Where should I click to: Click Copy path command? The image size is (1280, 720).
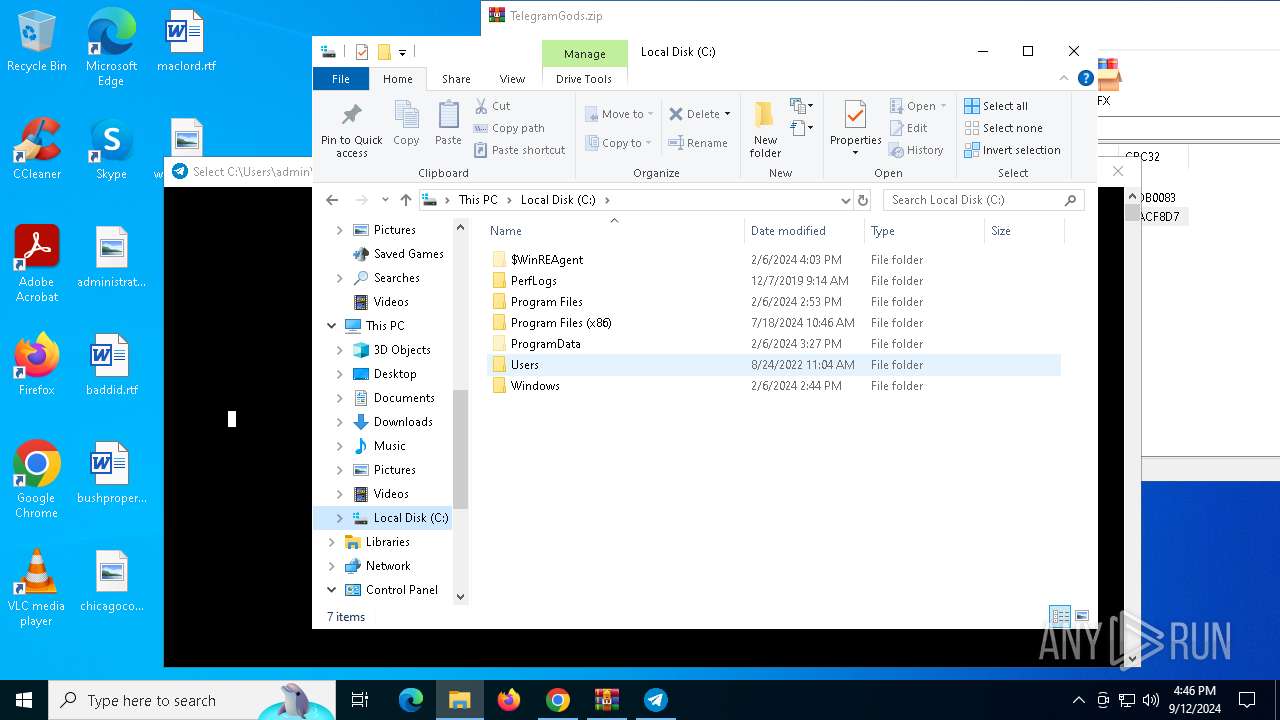tap(509, 128)
